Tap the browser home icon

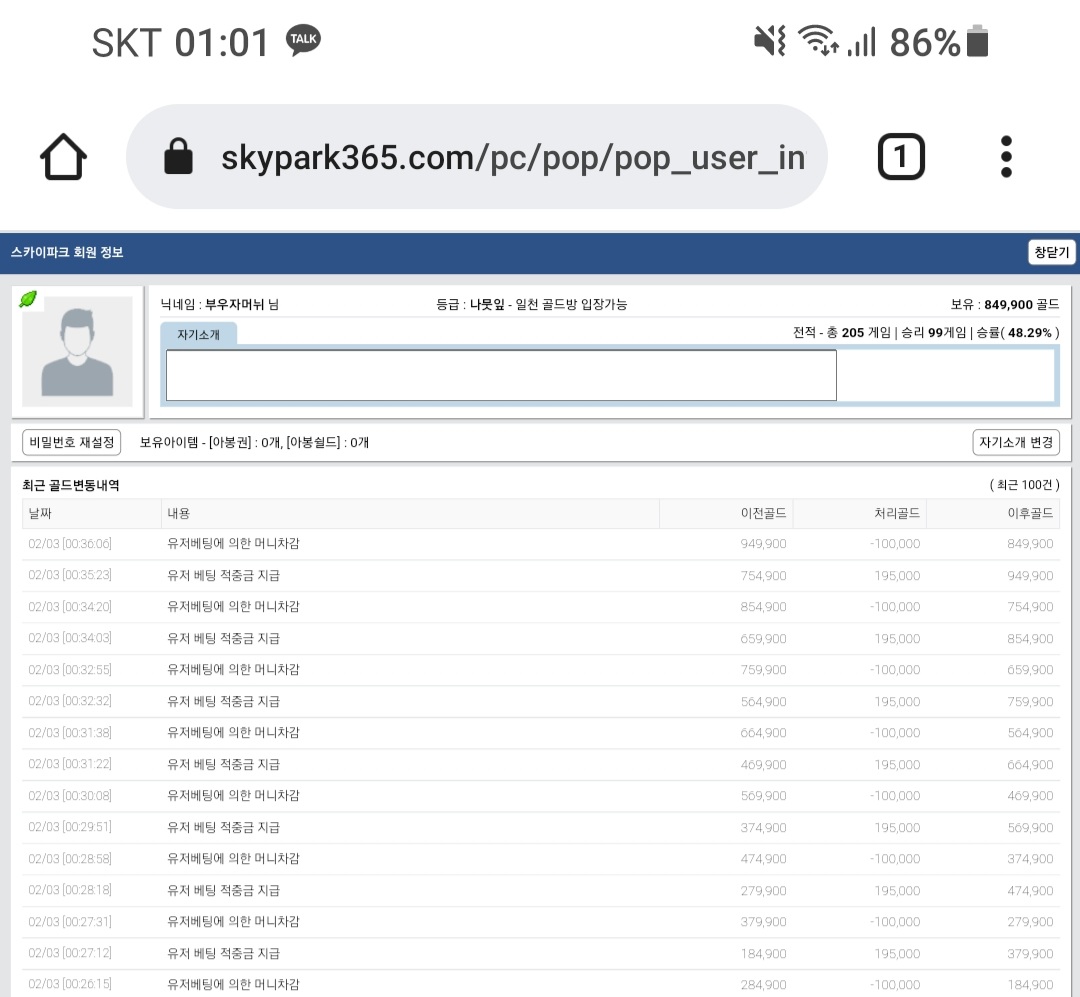(x=63, y=157)
